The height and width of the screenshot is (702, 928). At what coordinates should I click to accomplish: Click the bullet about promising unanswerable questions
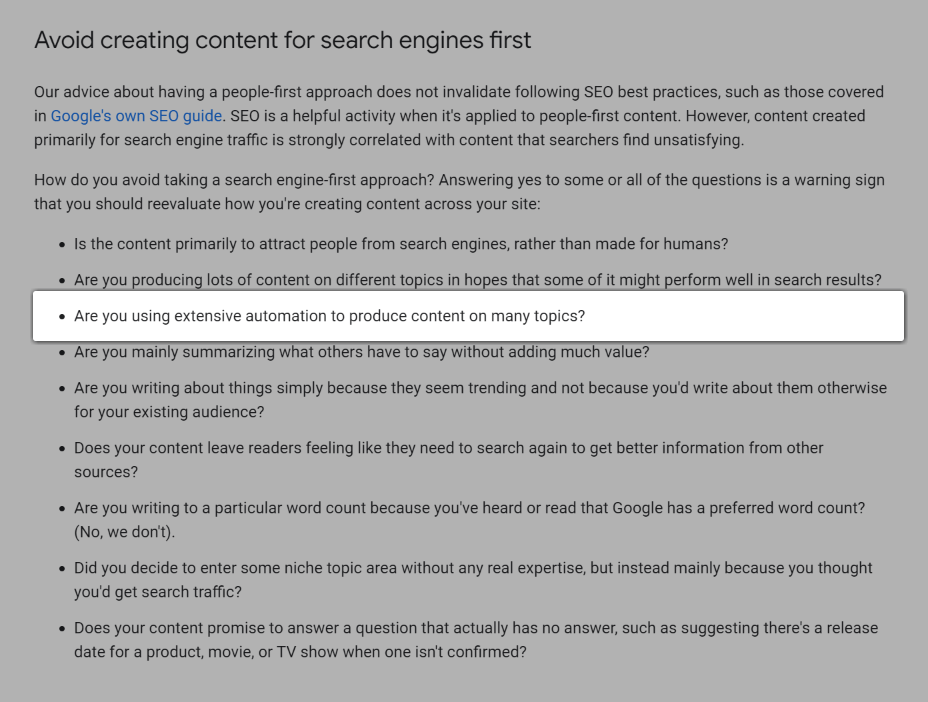pyautogui.click(x=475, y=628)
